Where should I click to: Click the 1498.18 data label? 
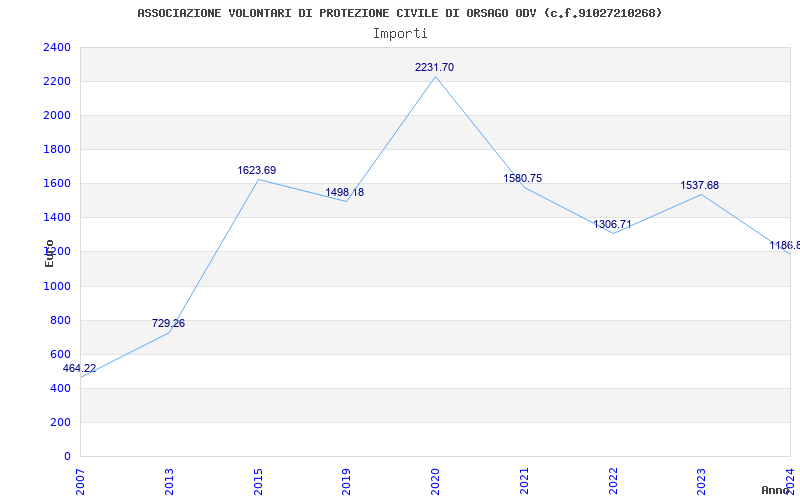[345, 192]
